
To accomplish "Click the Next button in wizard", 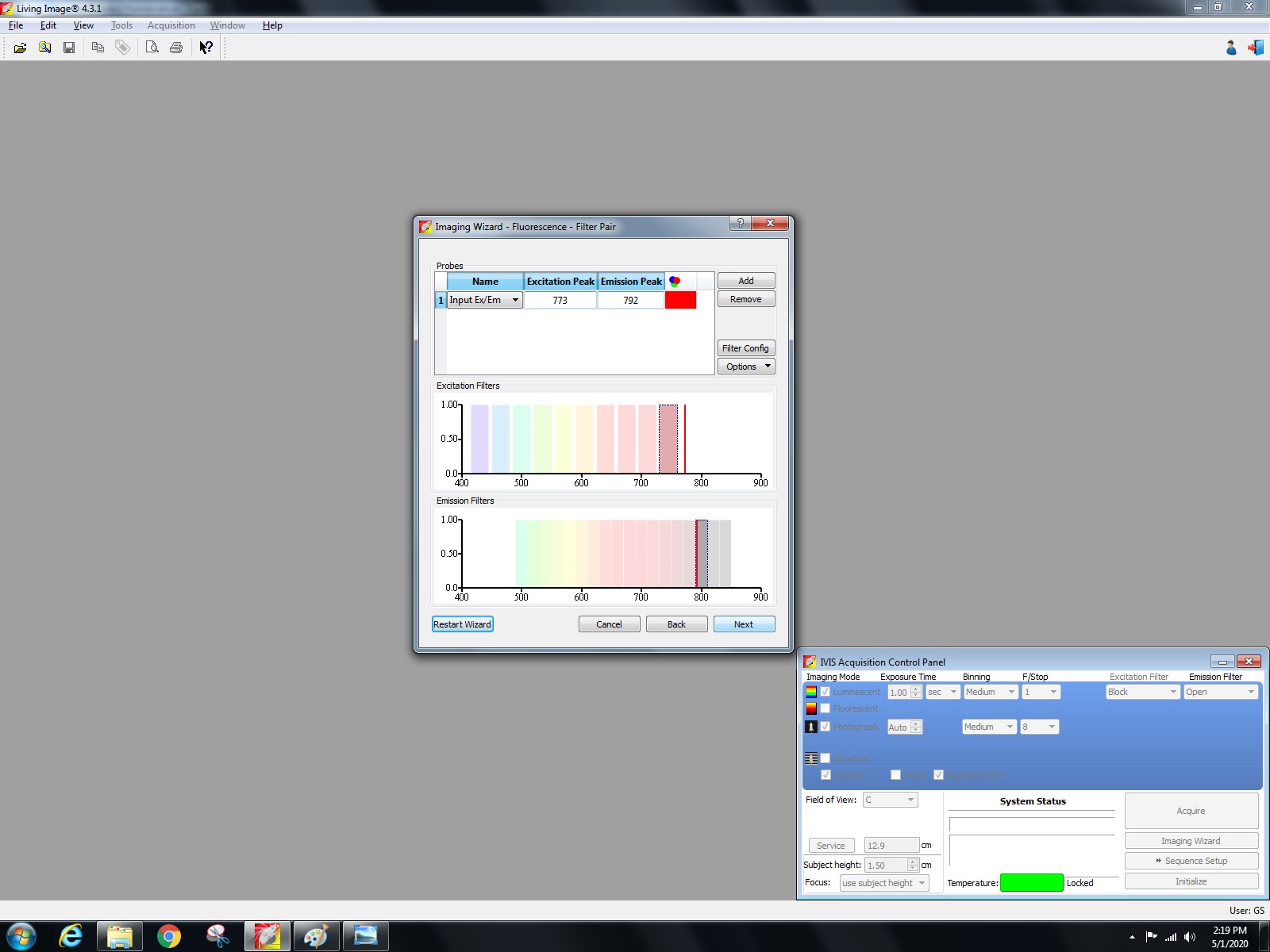I will pos(744,624).
